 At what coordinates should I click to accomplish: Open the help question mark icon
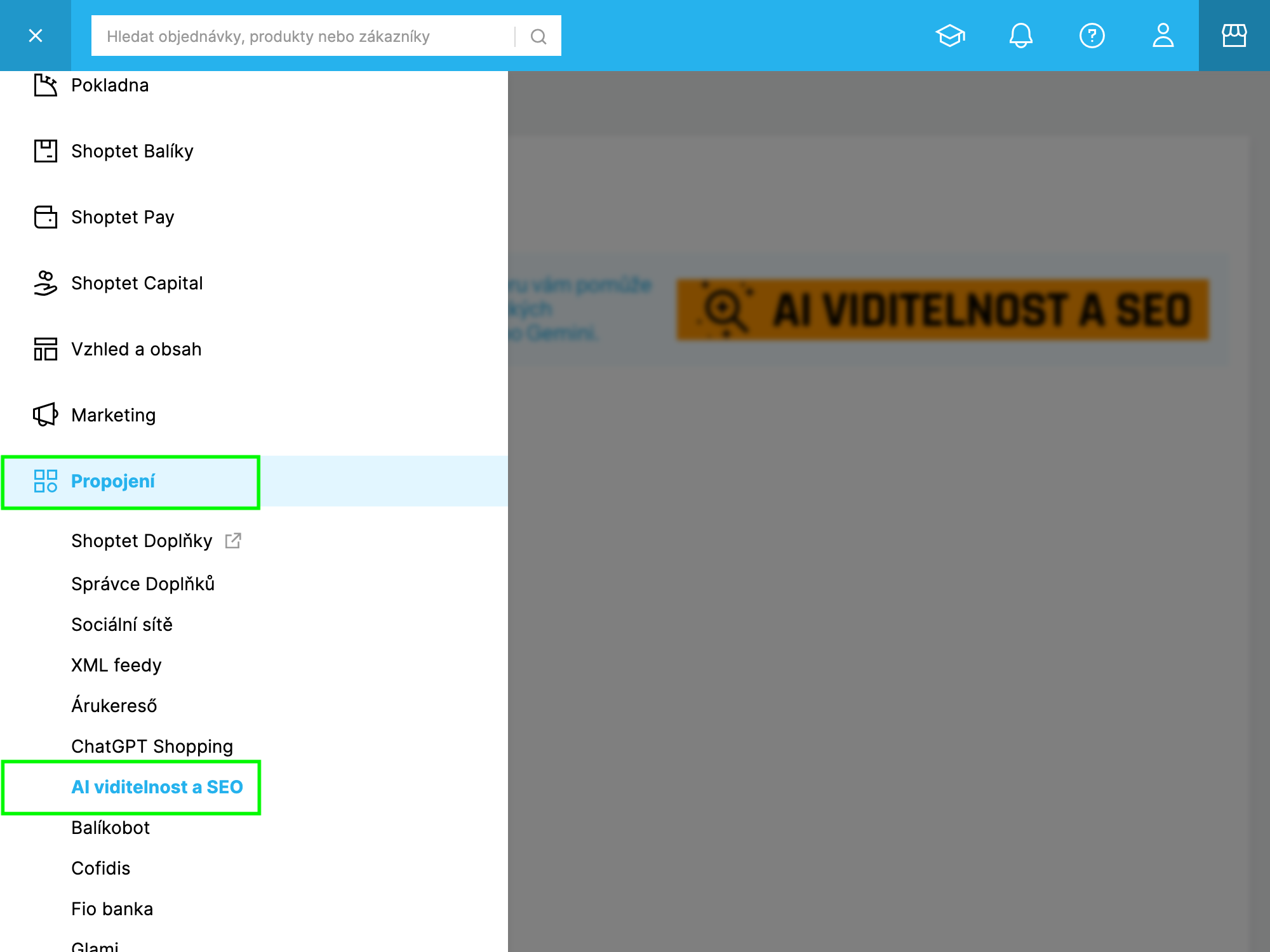1092,36
